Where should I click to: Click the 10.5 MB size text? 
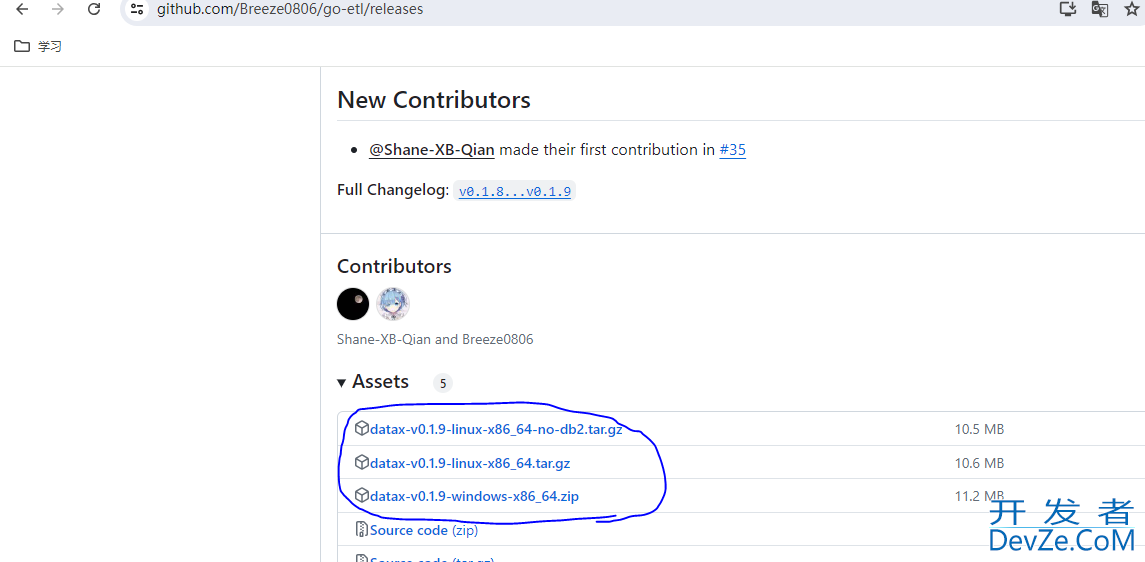pyautogui.click(x=979, y=429)
